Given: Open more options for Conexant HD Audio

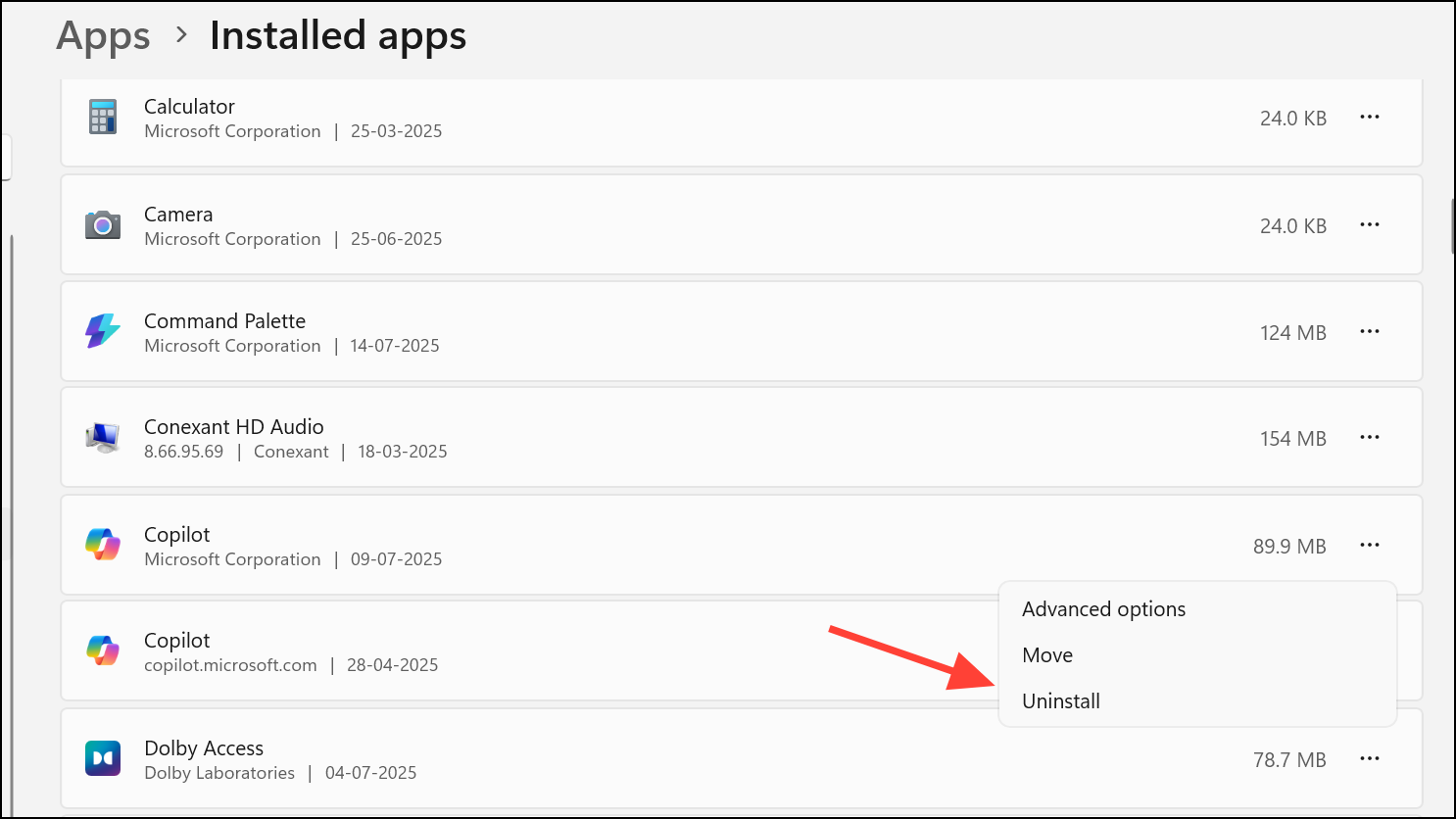Looking at the screenshot, I should 1370,438.
